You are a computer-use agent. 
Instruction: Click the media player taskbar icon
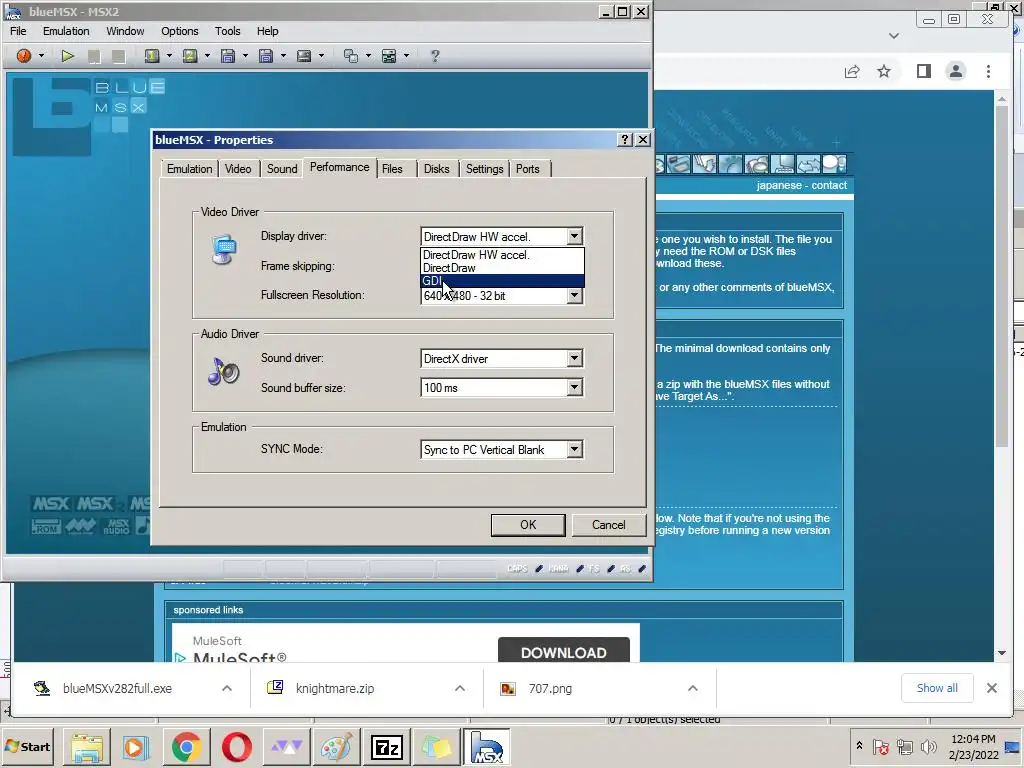pyautogui.click(x=136, y=747)
